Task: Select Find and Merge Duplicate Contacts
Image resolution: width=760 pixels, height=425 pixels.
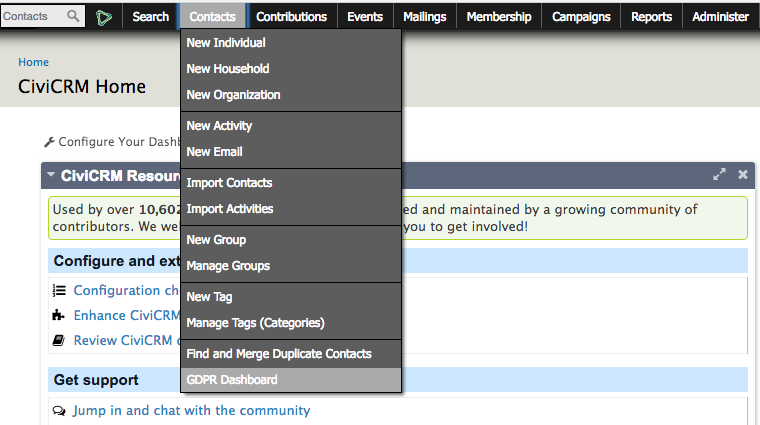Action: [291, 354]
